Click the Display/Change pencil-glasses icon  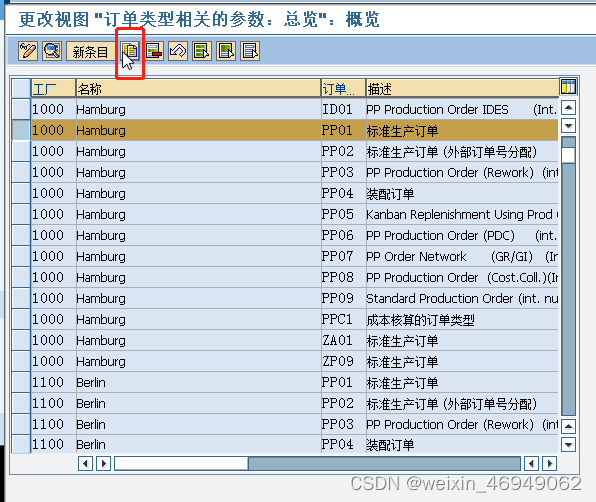[x=28, y=51]
